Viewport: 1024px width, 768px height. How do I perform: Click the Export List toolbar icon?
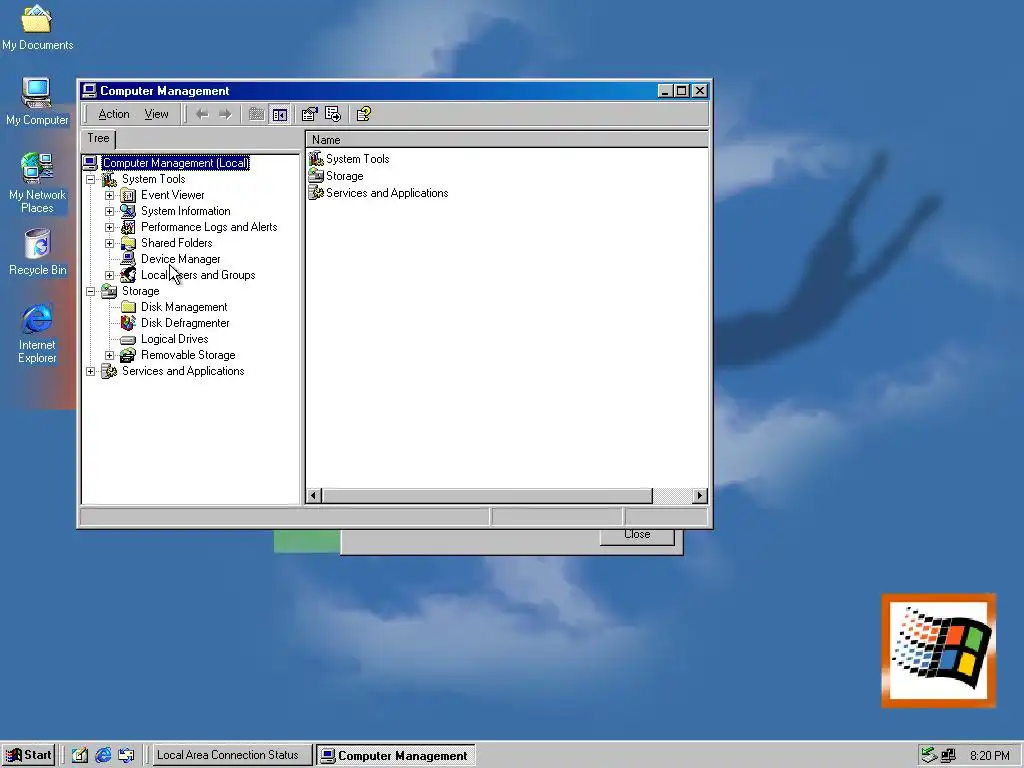pos(333,114)
